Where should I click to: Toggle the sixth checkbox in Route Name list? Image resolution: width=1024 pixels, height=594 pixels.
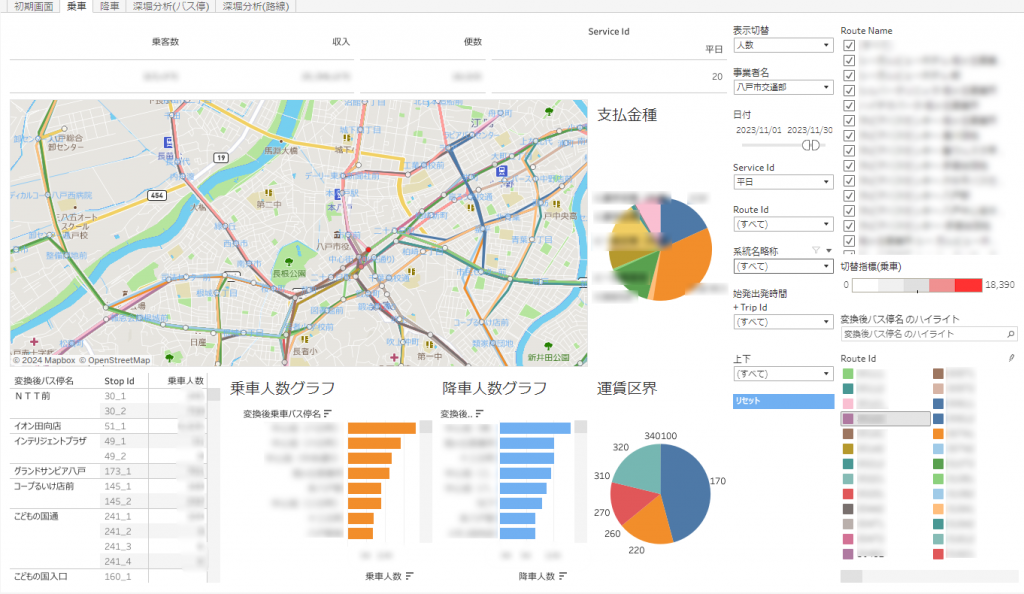(849, 120)
